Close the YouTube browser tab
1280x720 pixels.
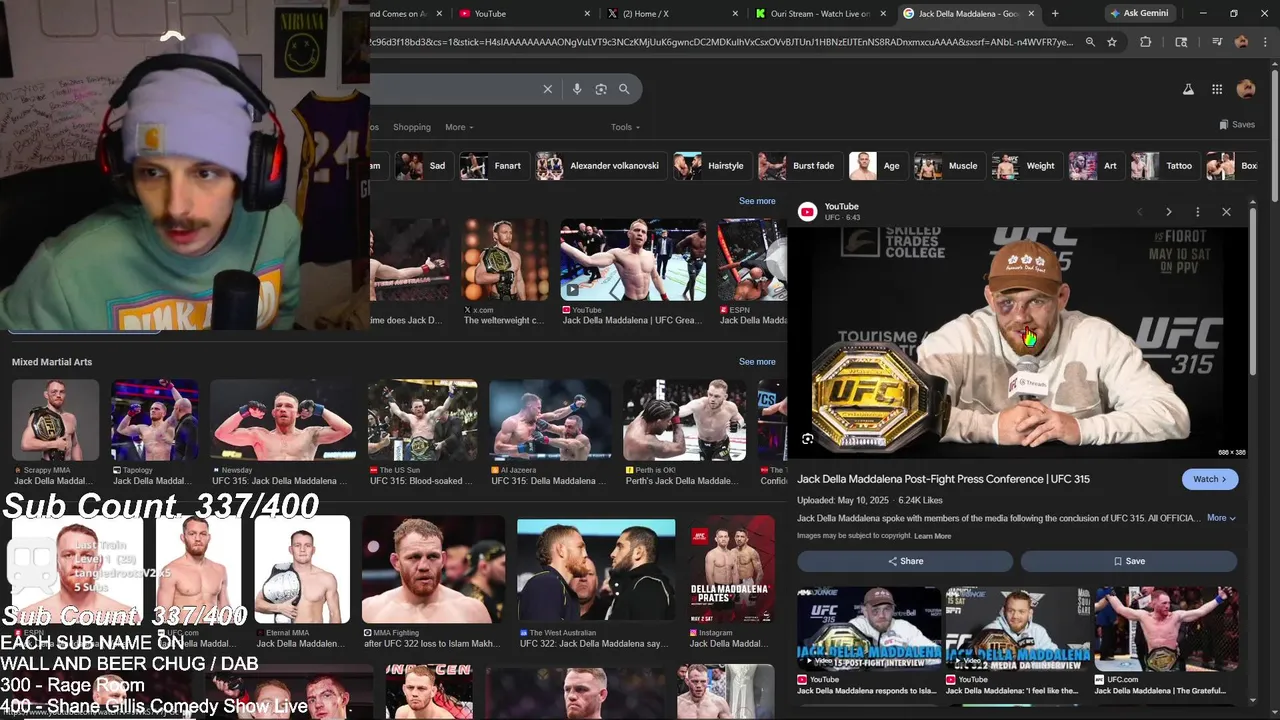pos(586,14)
